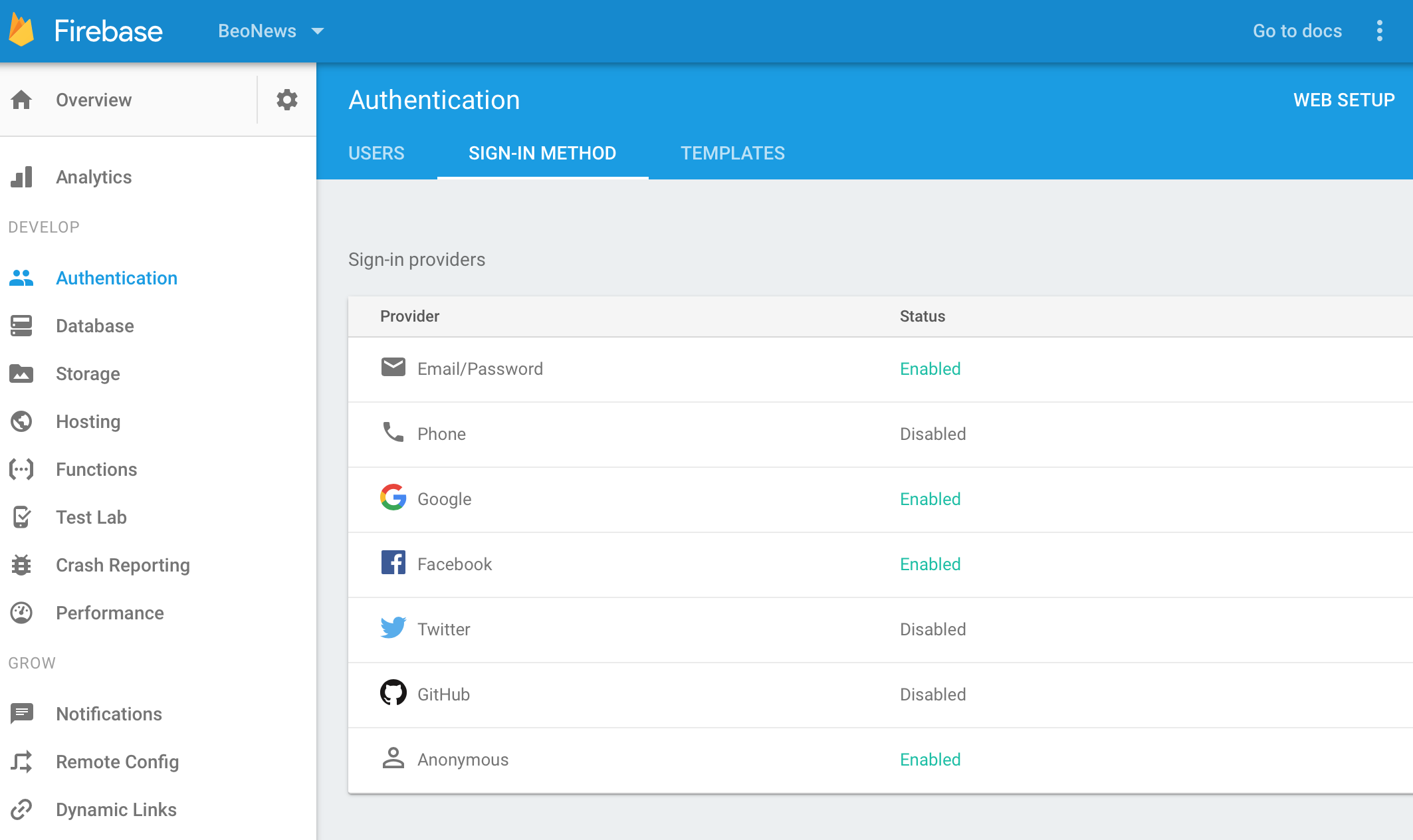Screen dimensions: 1413x840
Task: Open the Go to docs link
Action: click(1297, 31)
